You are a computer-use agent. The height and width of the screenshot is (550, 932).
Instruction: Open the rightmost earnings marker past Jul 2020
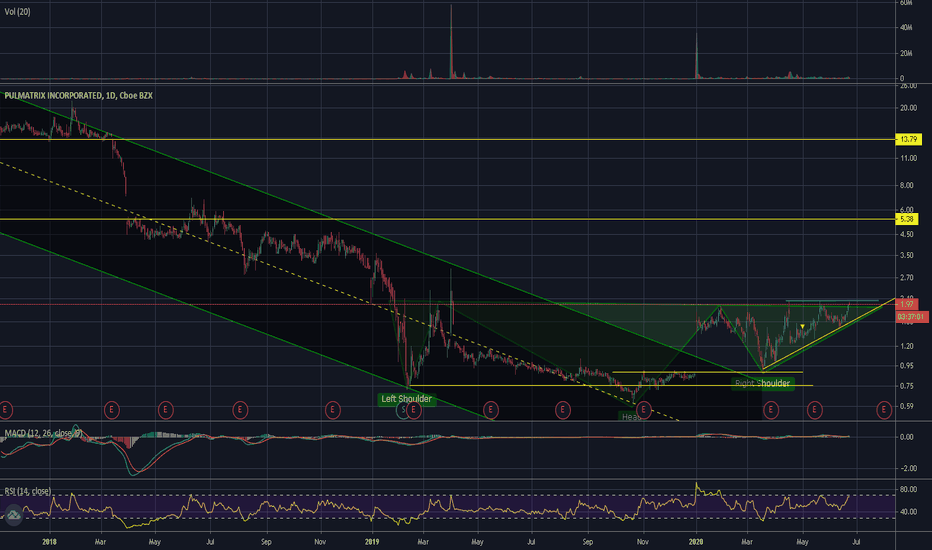pos(884,410)
